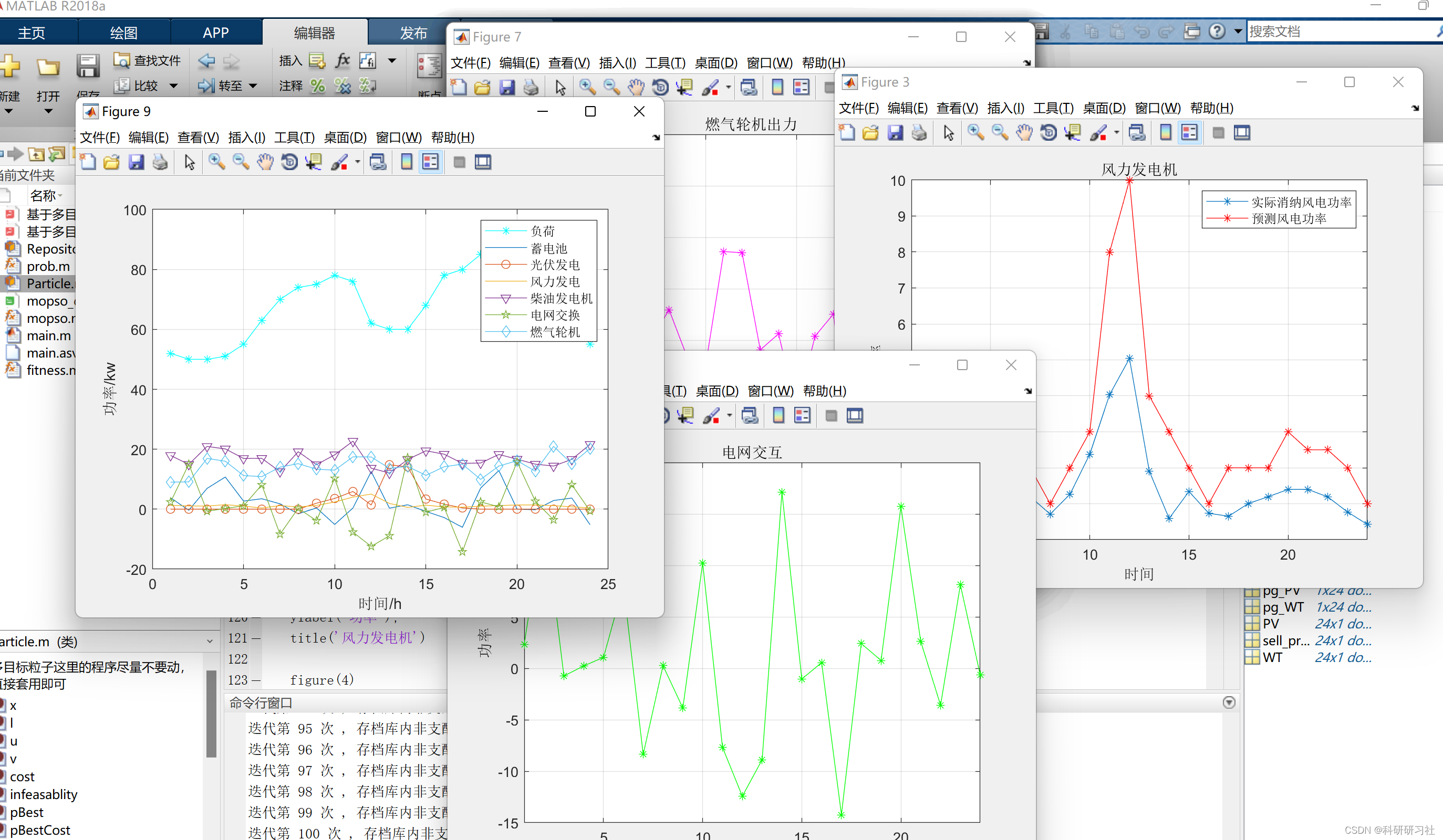Select the fitness.m file entry
Screen dimensions: 1443x840
pyautogui.click(x=51, y=370)
